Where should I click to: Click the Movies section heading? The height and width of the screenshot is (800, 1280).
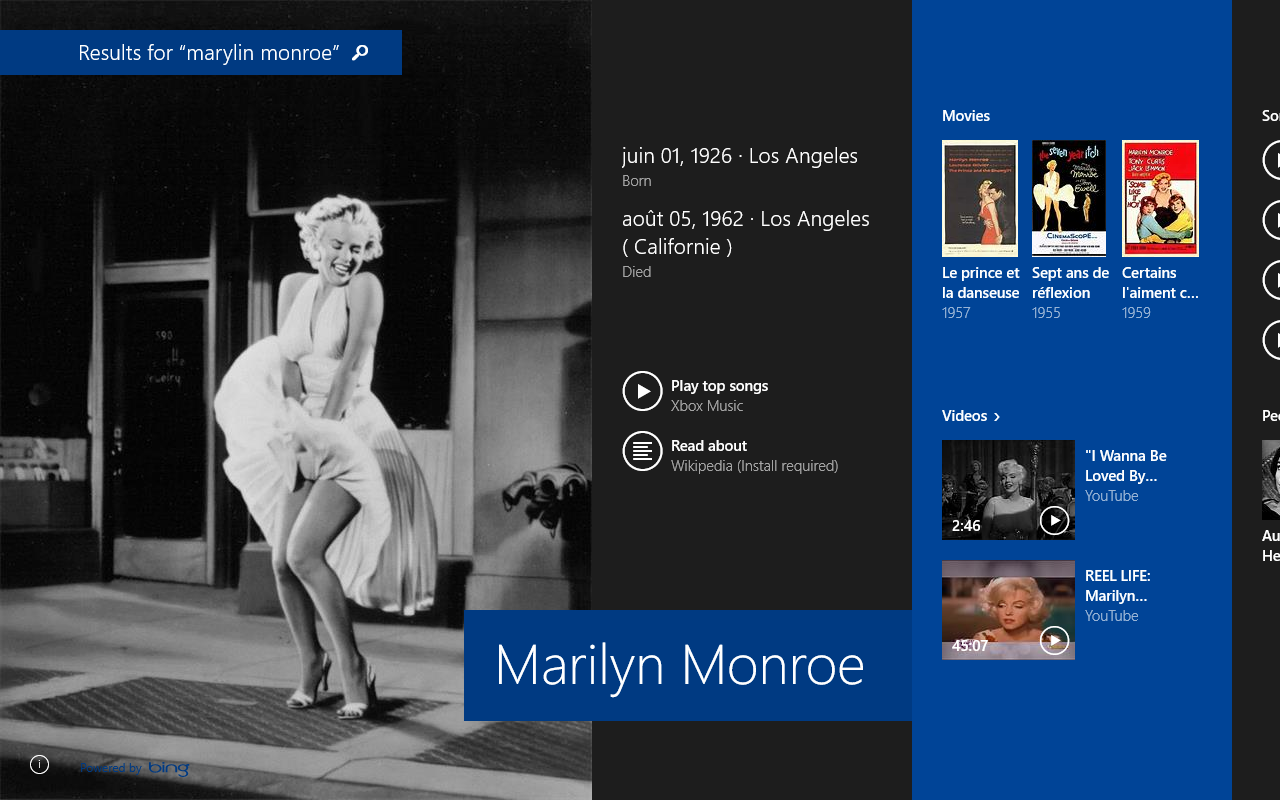click(x=965, y=116)
